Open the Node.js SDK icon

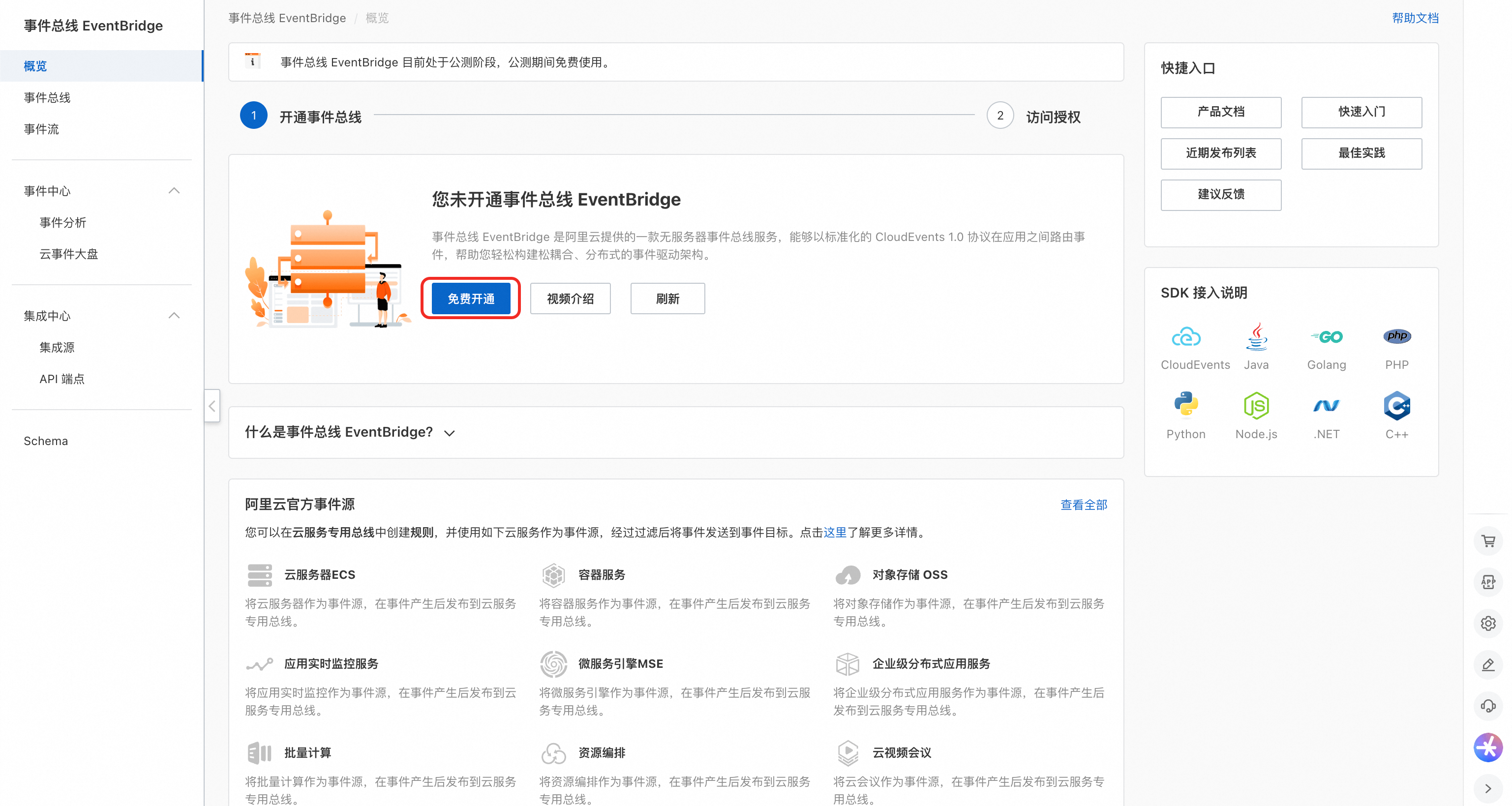click(x=1256, y=406)
